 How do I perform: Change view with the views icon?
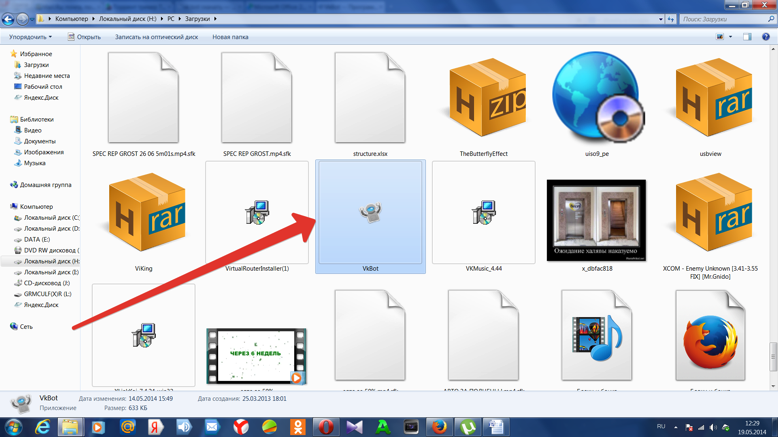coord(720,37)
